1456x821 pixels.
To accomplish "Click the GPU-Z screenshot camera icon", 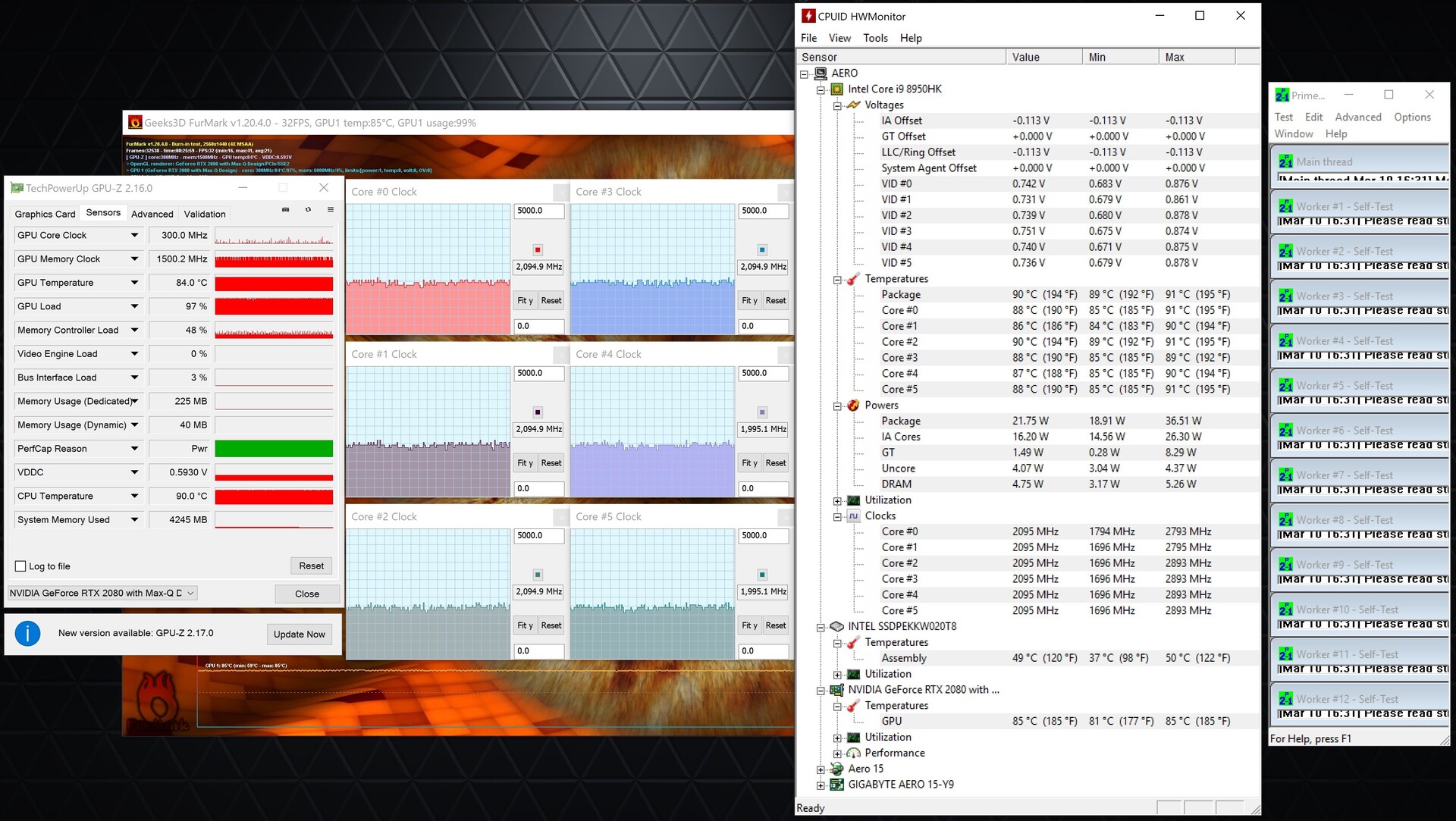I will click(x=286, y=210).
